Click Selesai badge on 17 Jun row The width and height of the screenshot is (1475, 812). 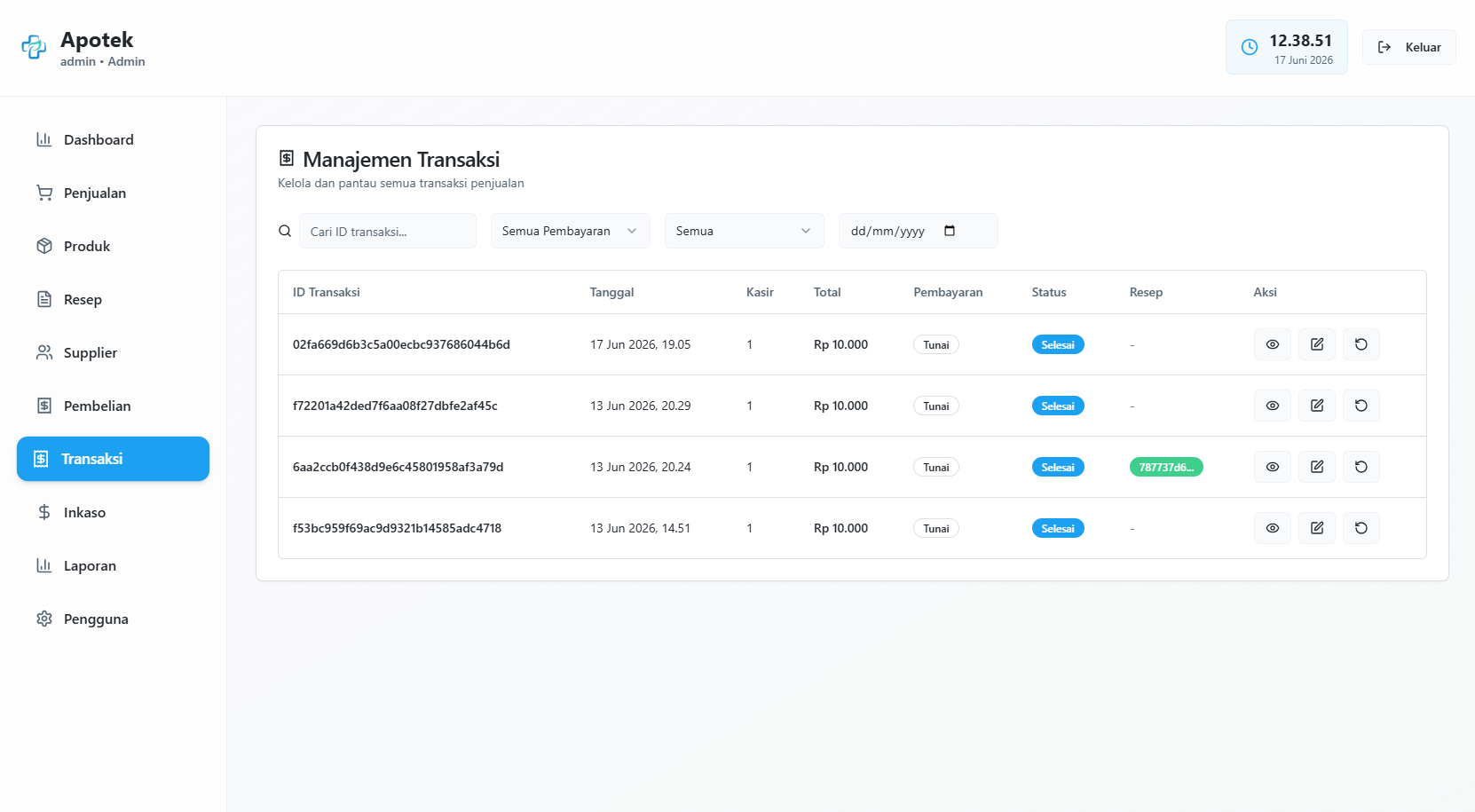(x=1058, y=344)
